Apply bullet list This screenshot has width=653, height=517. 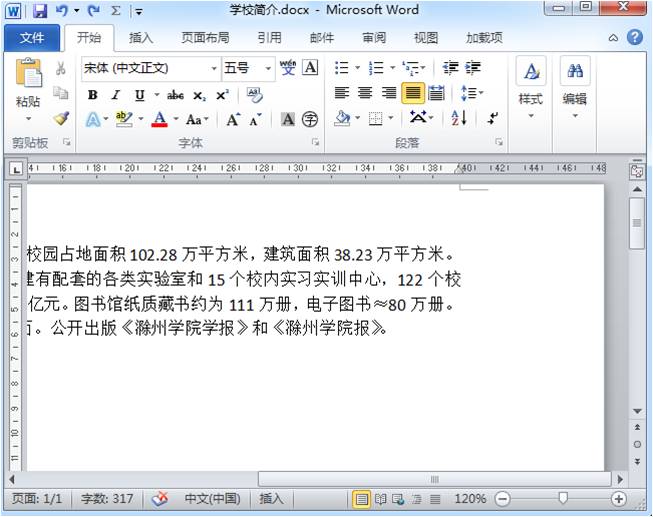click(342, 67)
